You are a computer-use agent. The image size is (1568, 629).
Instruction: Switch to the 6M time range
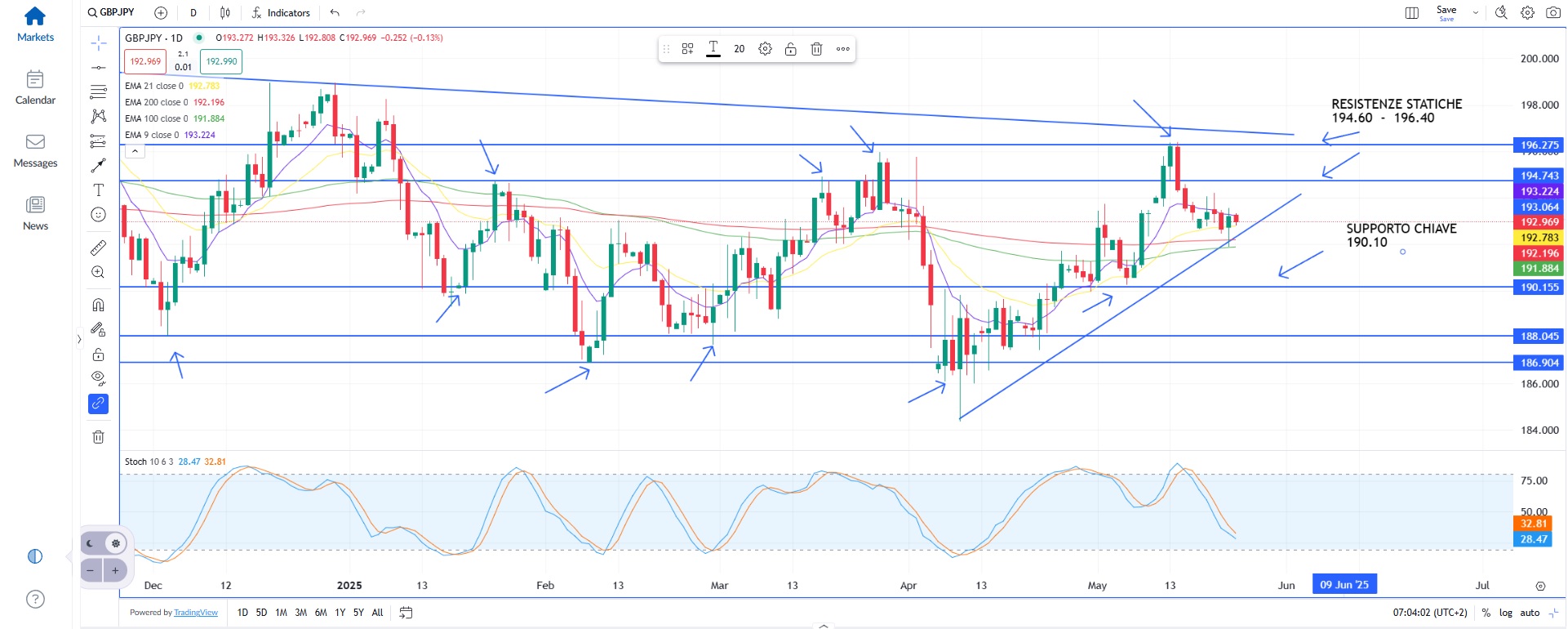[x=321, y=613]
